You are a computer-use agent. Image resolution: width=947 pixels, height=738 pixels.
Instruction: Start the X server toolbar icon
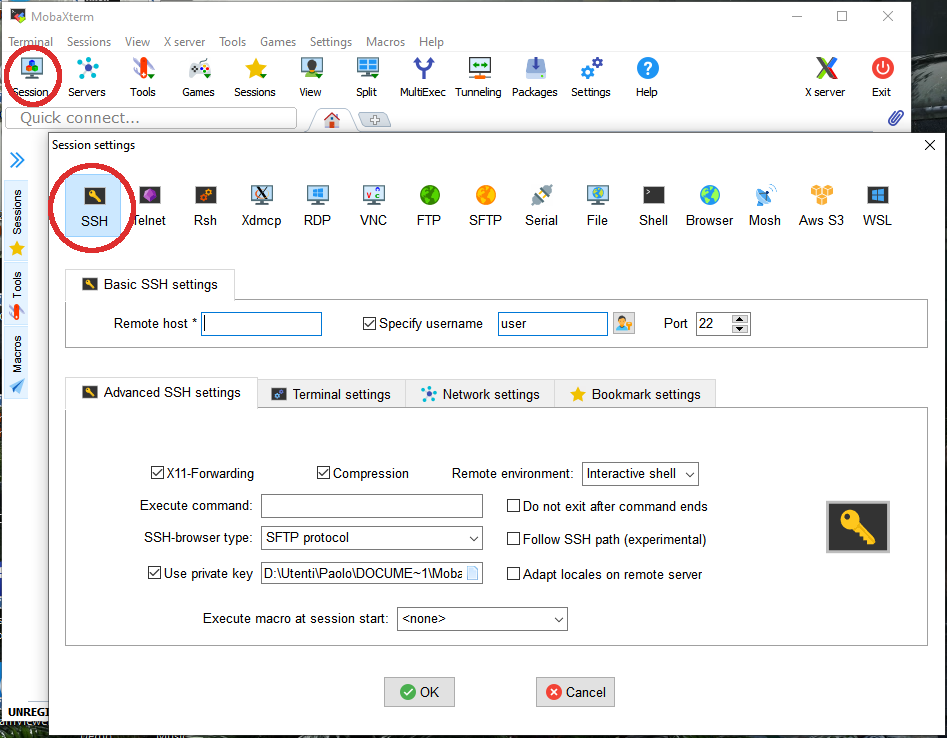825,77
